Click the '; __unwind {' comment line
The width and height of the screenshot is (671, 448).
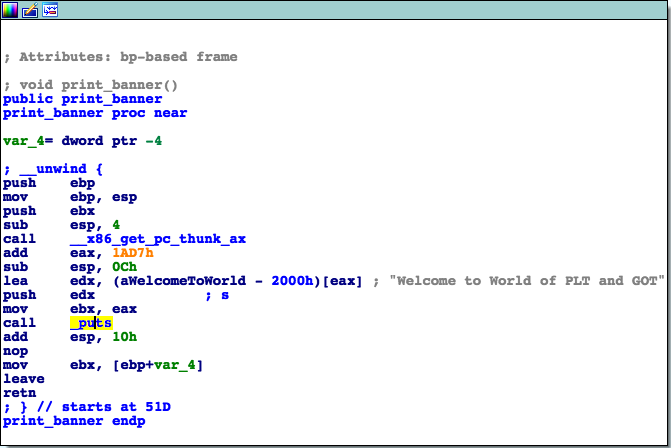point(53,169)
